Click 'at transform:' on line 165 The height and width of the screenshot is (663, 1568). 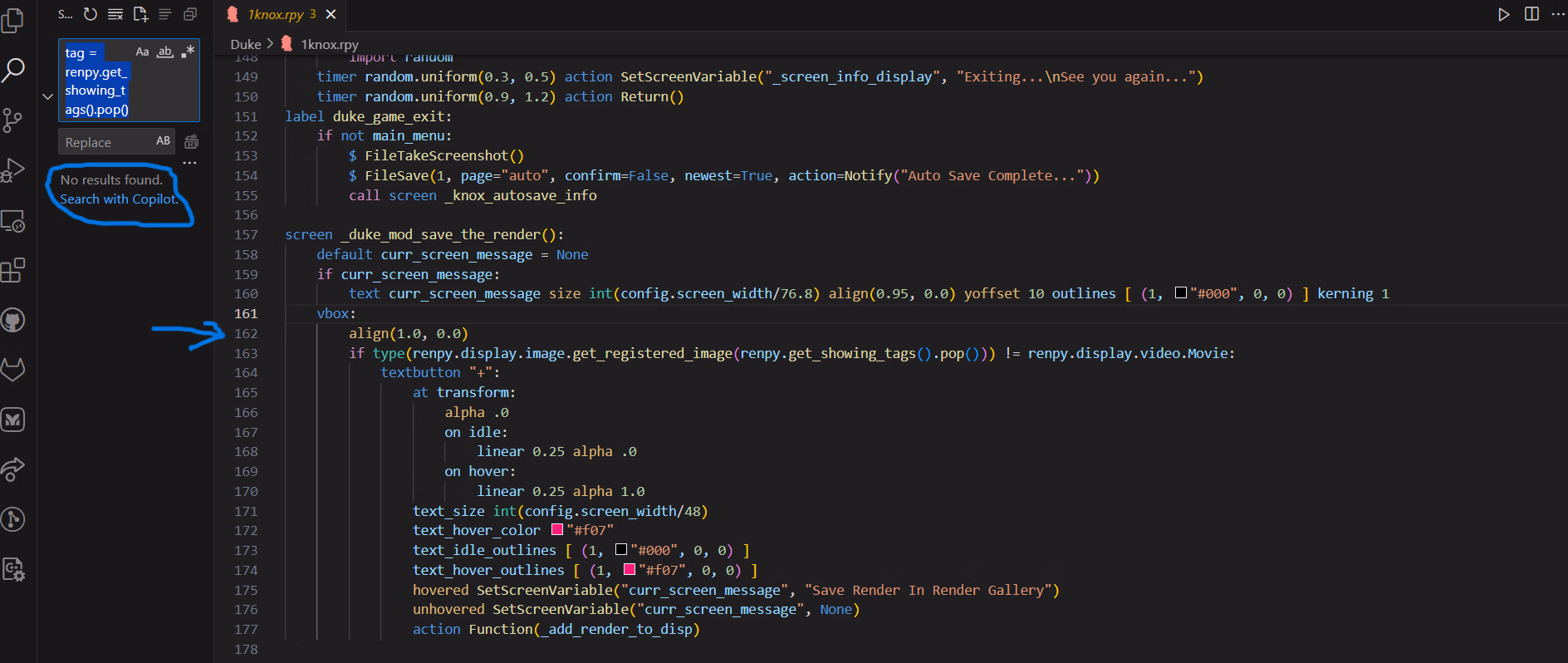click(463, 392)
